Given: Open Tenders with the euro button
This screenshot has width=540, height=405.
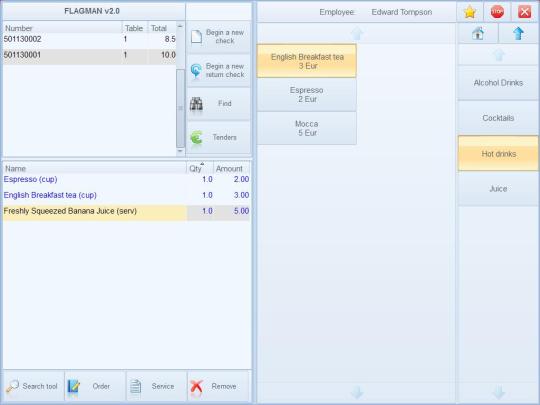Looking at the screenshot, I should pos(219,137).
